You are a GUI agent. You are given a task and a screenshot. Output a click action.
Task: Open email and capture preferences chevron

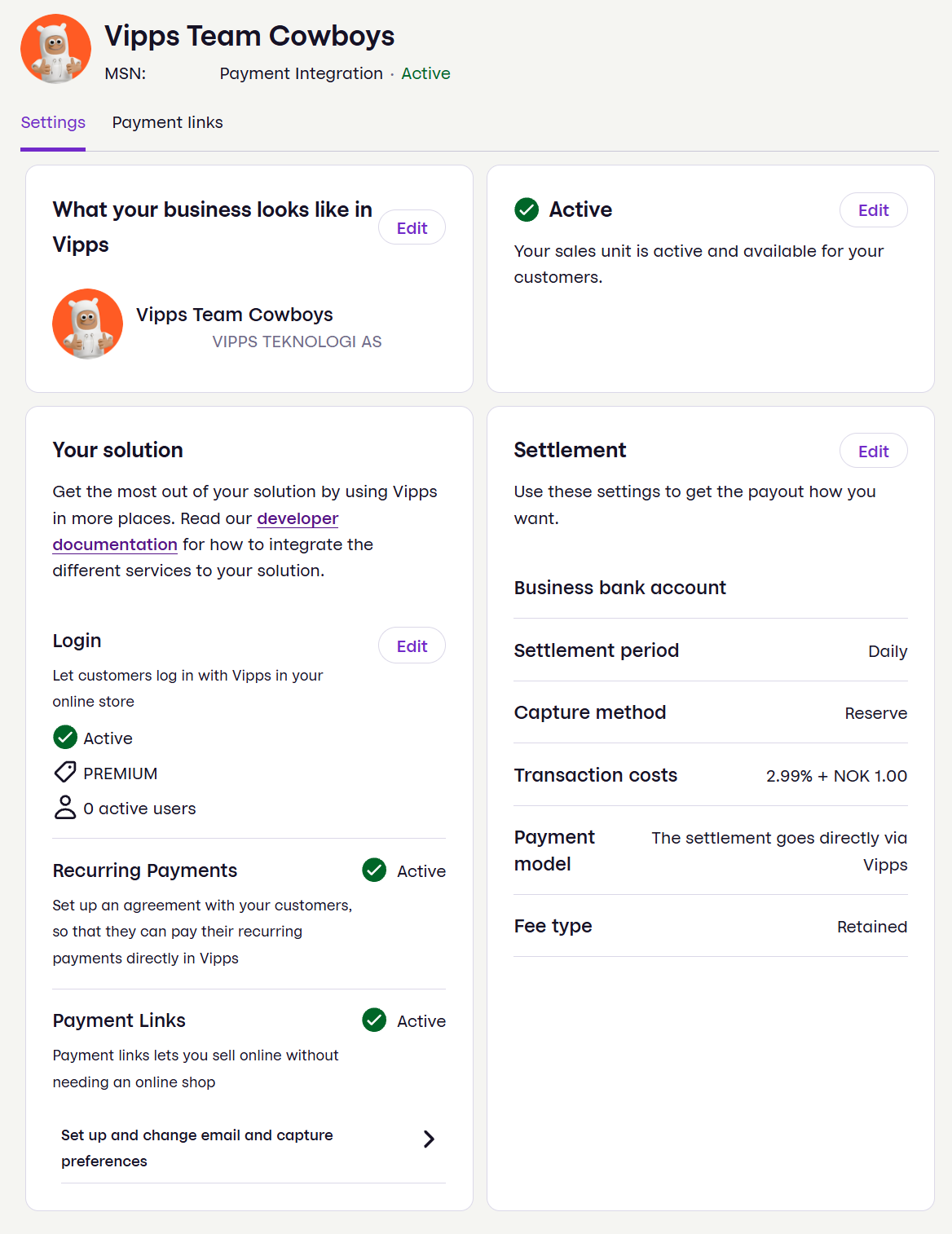[x=429, y=1139]
